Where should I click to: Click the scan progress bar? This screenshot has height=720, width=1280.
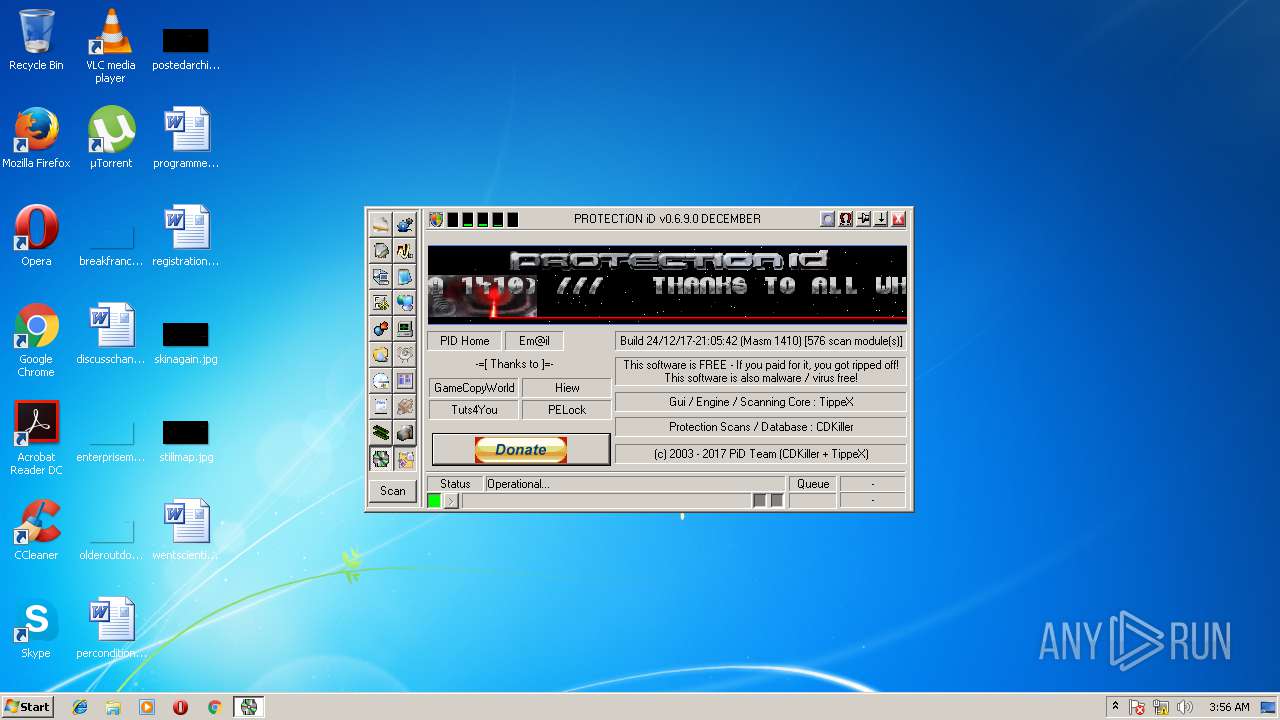tap(606, 501)
